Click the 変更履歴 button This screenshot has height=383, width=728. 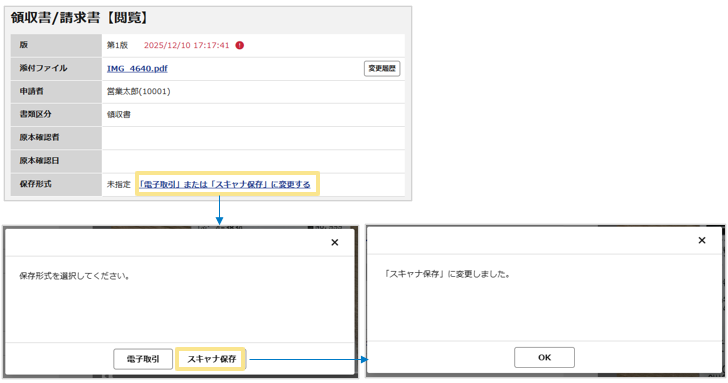[x=382, y=68]
